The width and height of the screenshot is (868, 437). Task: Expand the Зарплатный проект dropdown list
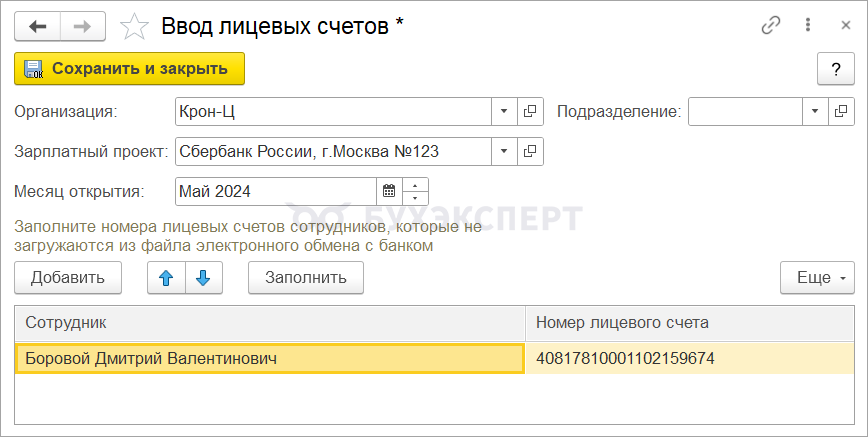(x=504, y=152)
